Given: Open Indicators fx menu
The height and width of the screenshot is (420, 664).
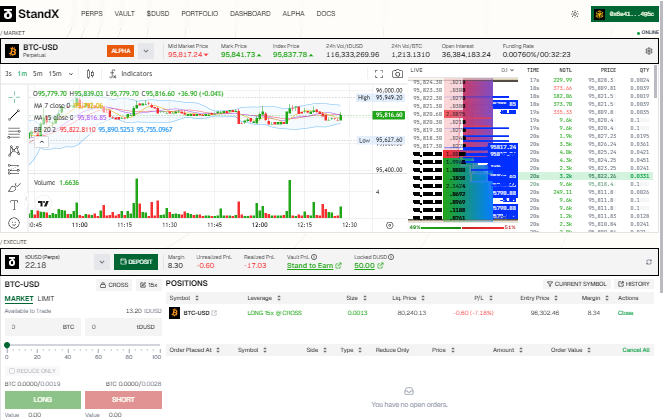Looking at the screenshot, I should coord(130,74).
